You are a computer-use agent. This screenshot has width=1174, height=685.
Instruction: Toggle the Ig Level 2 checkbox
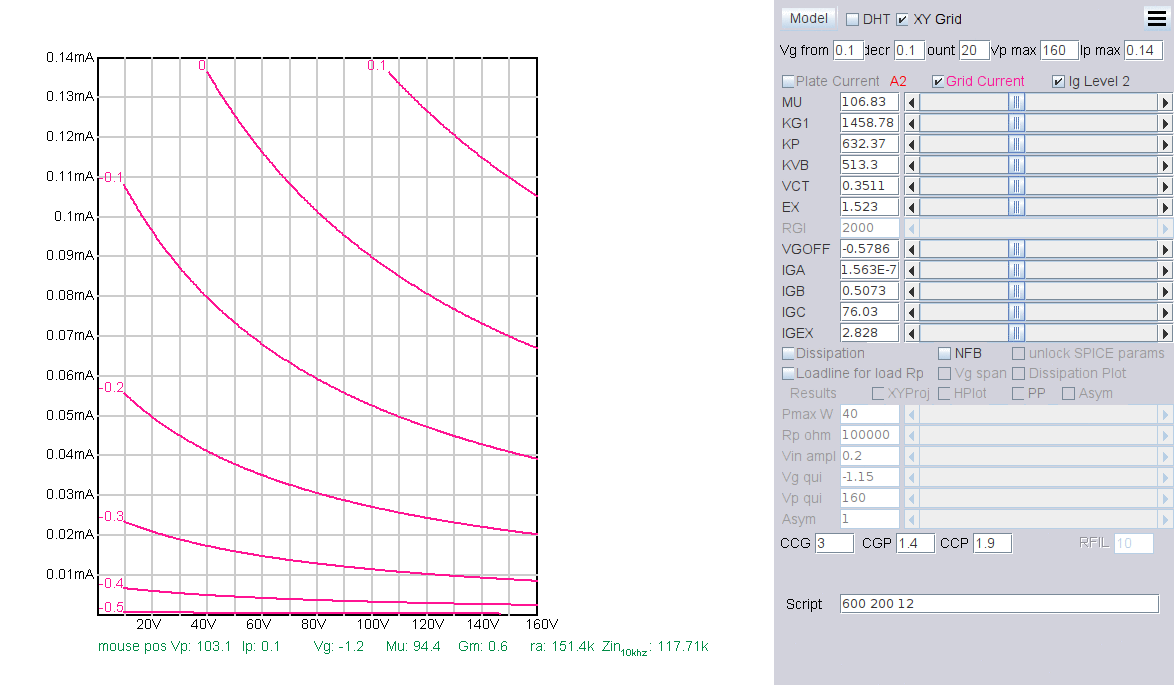[1059, 81]
